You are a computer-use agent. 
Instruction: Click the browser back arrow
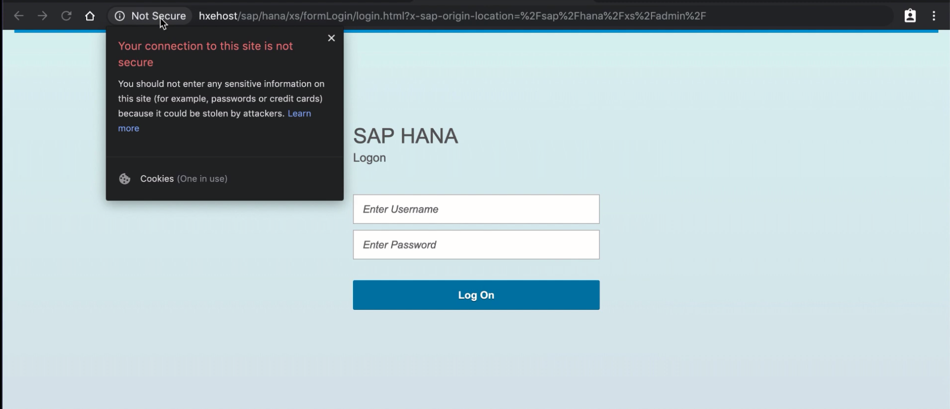(18, 16)
